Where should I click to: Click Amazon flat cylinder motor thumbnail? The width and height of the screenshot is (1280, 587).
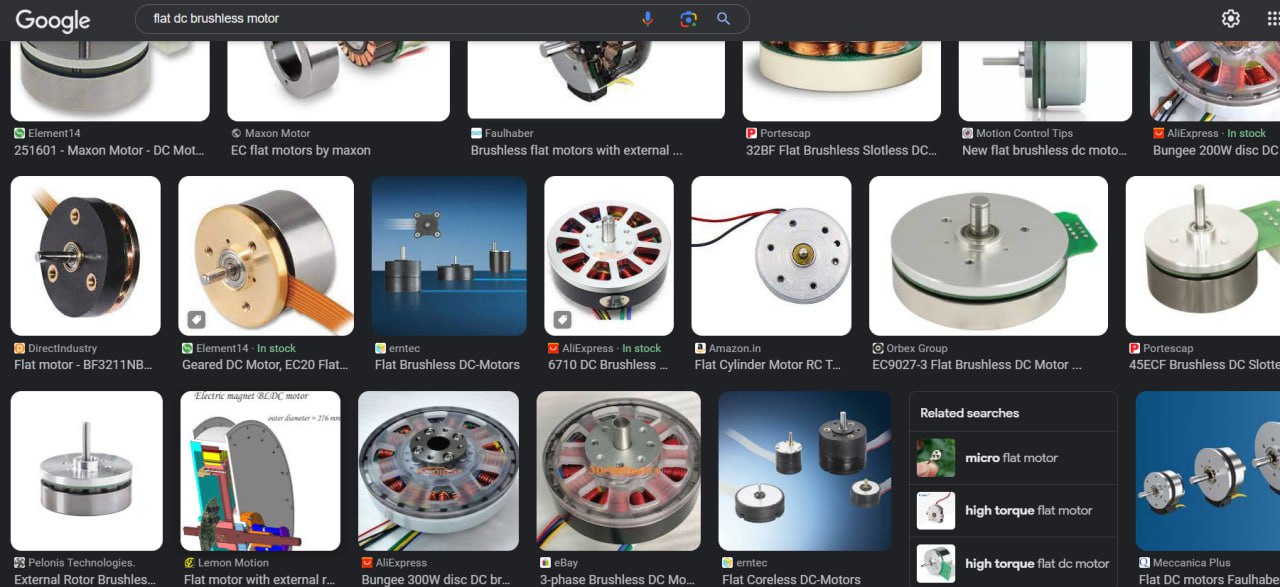point(771,256)
